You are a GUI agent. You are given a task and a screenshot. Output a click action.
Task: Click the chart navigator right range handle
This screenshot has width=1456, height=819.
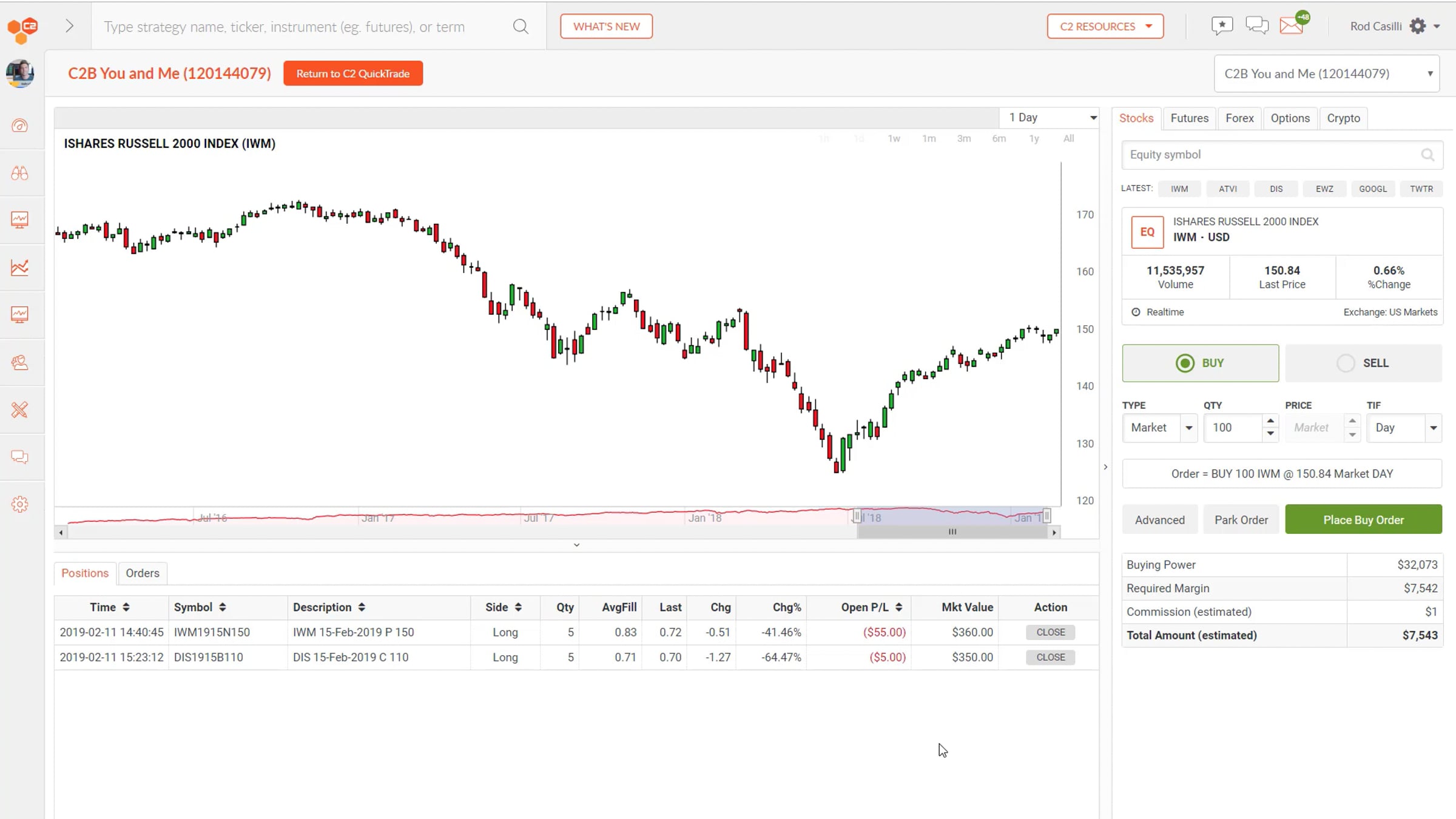1047,516
